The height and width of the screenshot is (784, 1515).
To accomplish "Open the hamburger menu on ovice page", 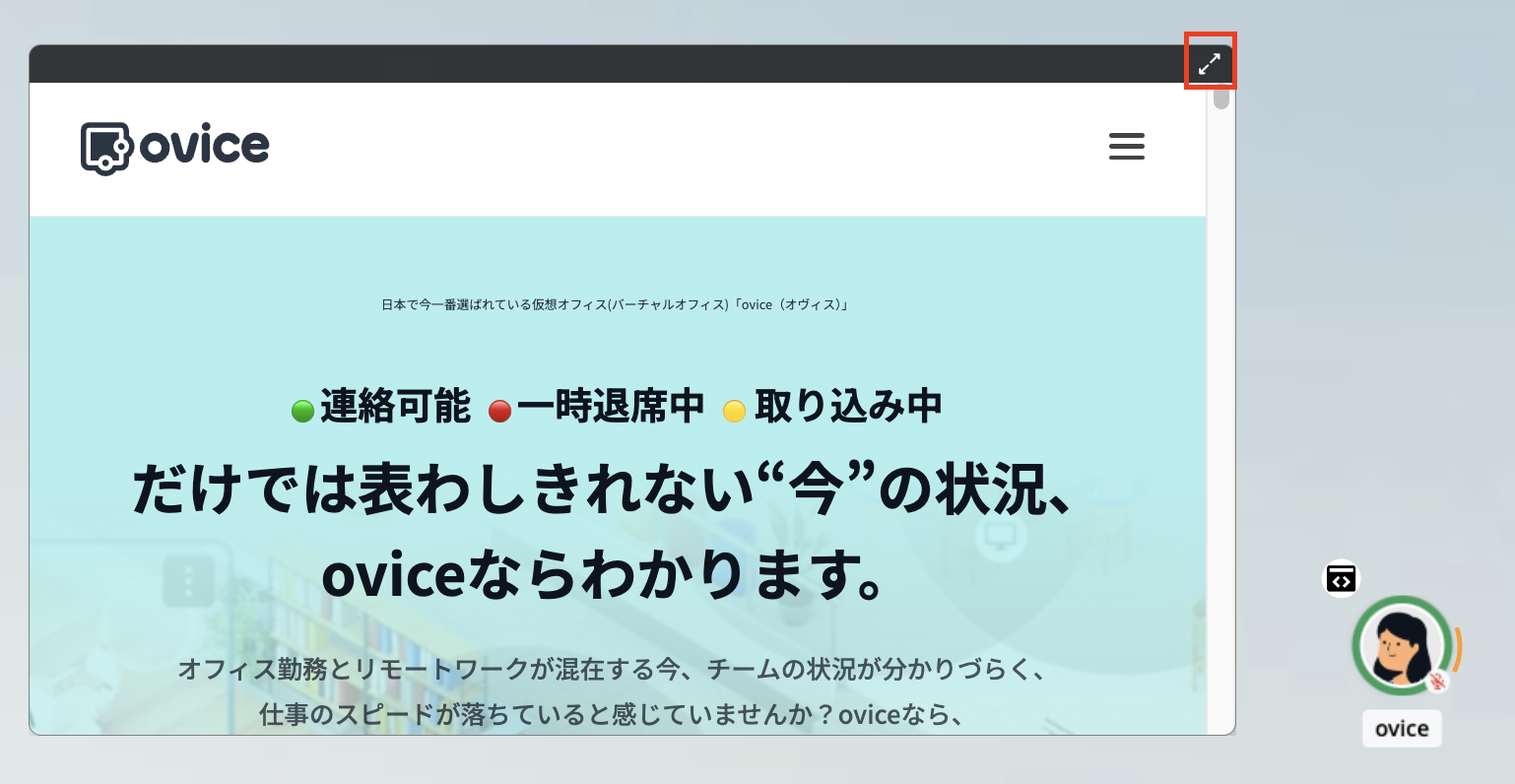I will click(x=1127, y=147).
